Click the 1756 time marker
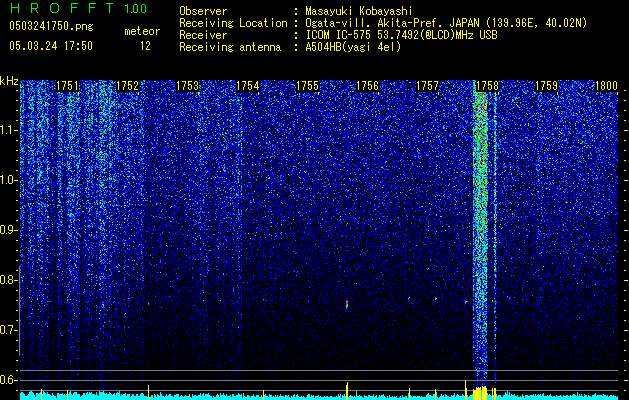The width and height of the screenshot is (629, 400). coord(367,86)
